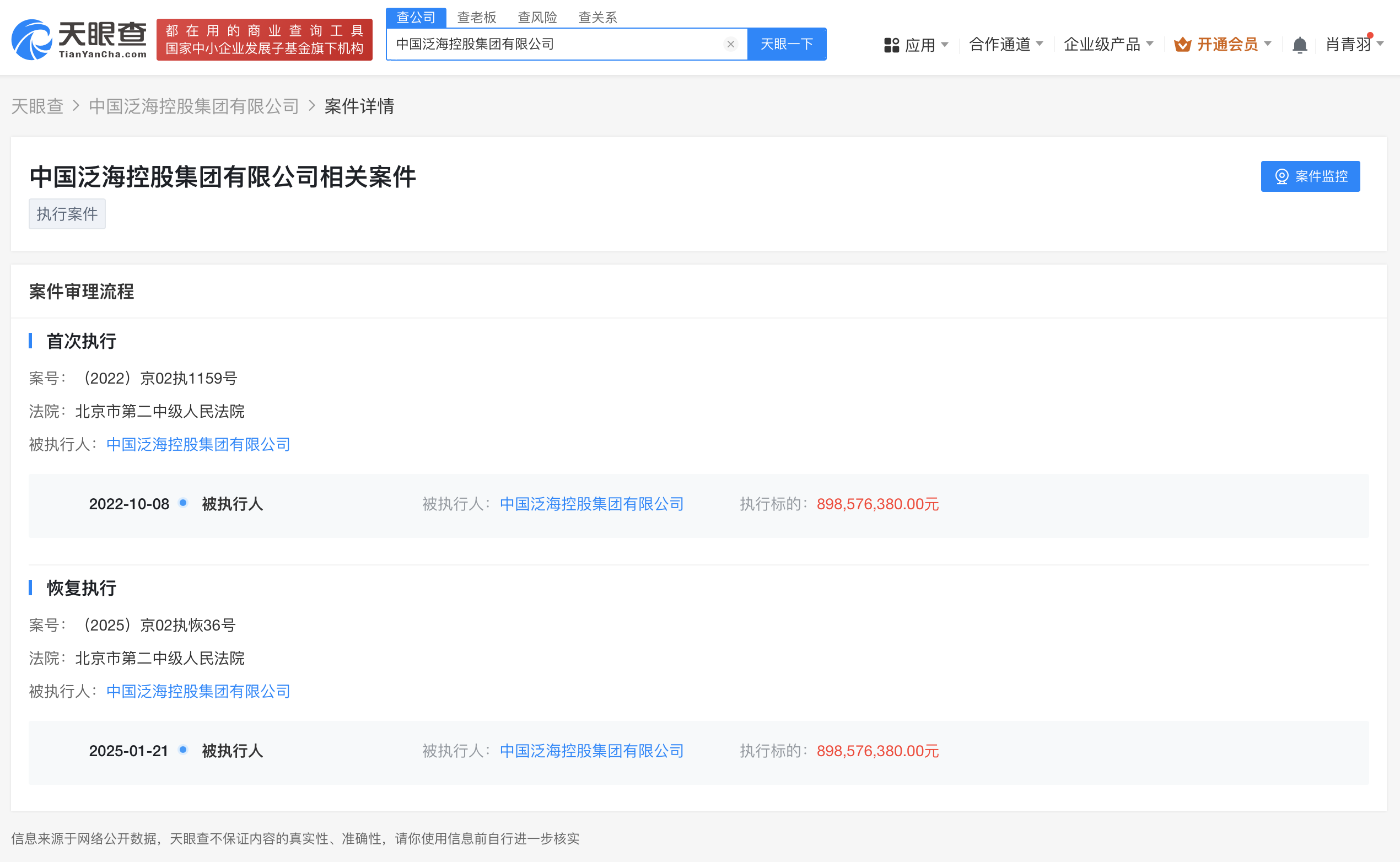Click the 执行案件 tag
1400x862 pixels.
pos(67,214)
